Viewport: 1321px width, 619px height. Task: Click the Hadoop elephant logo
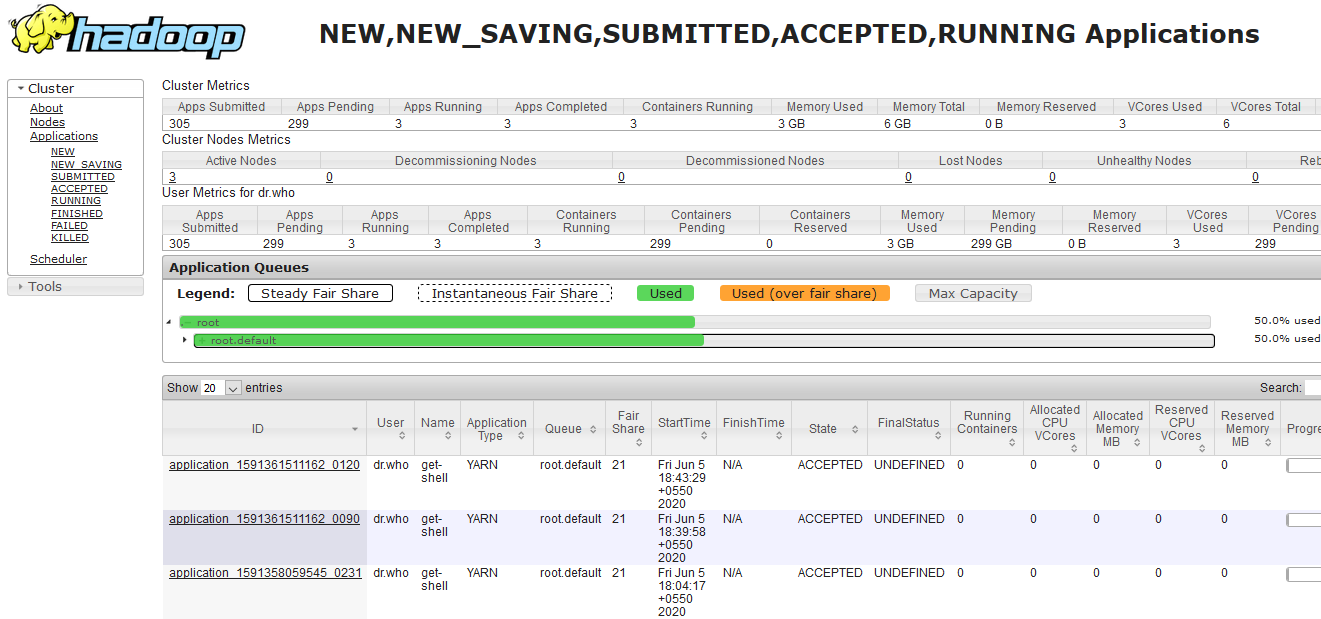[127, 32]
